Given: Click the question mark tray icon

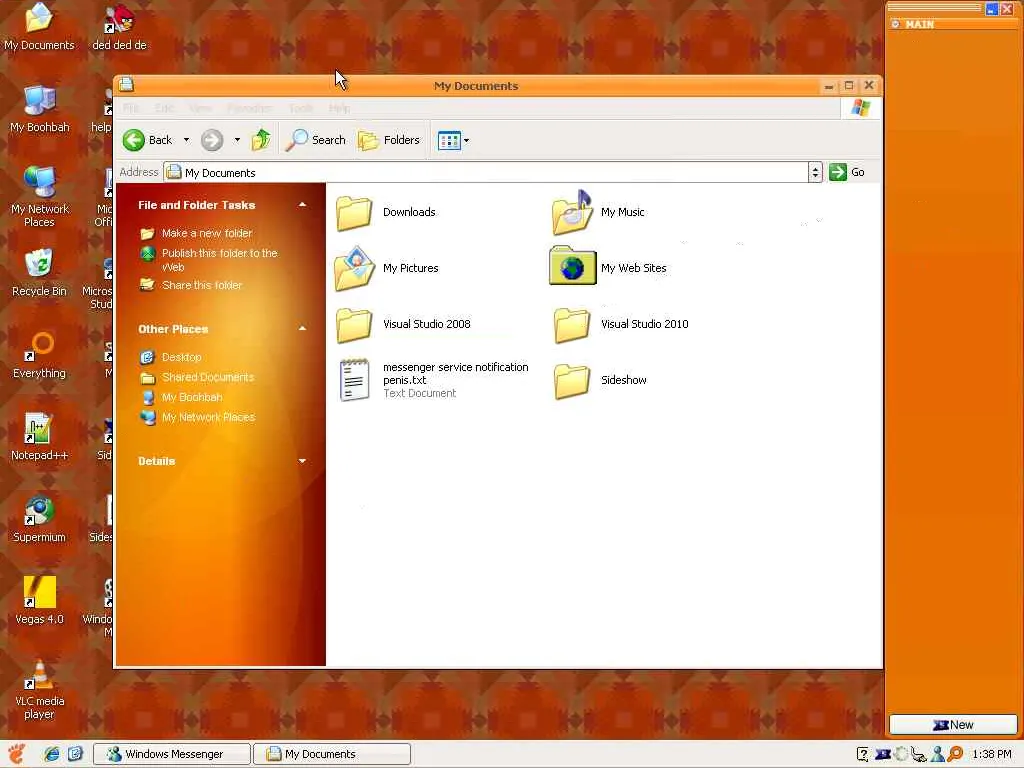Looking at the screenshot, I should coord(862,754).
